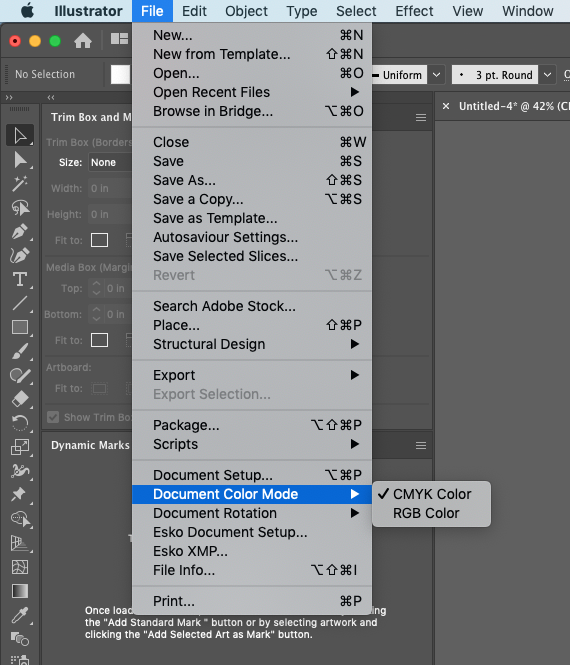Open the 3 pt. Round brush dropdown
The image size is (570, 665).
(x=547, y=75)
